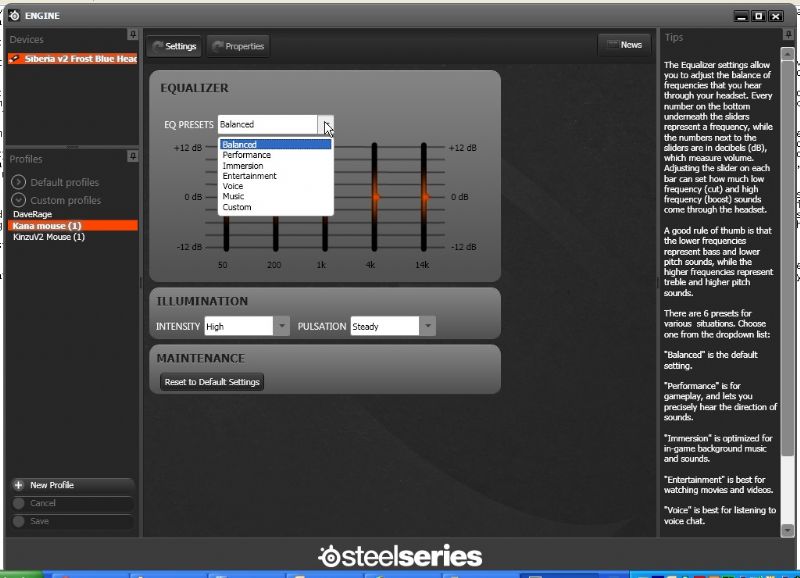Image resolution: width=800 pixels, height=578 pixels.
Task: Click the EQ Presets field showing Balanced
Action: 267,124
